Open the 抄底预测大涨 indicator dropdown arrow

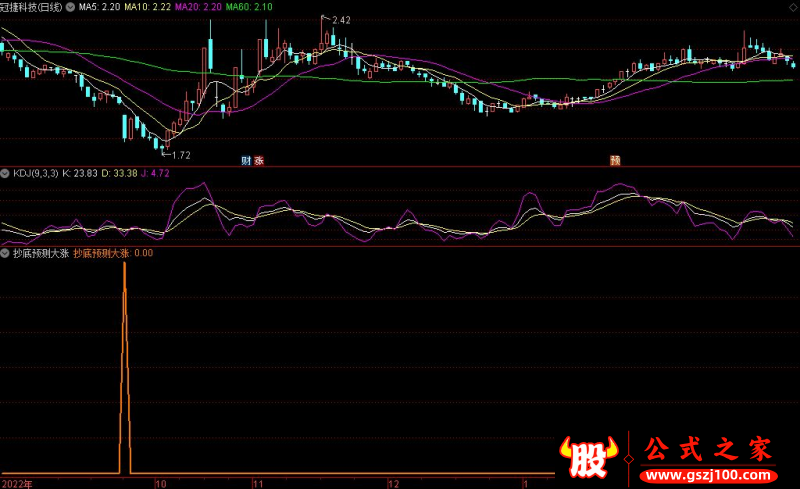pyautogui.click(x=6, y=253)
